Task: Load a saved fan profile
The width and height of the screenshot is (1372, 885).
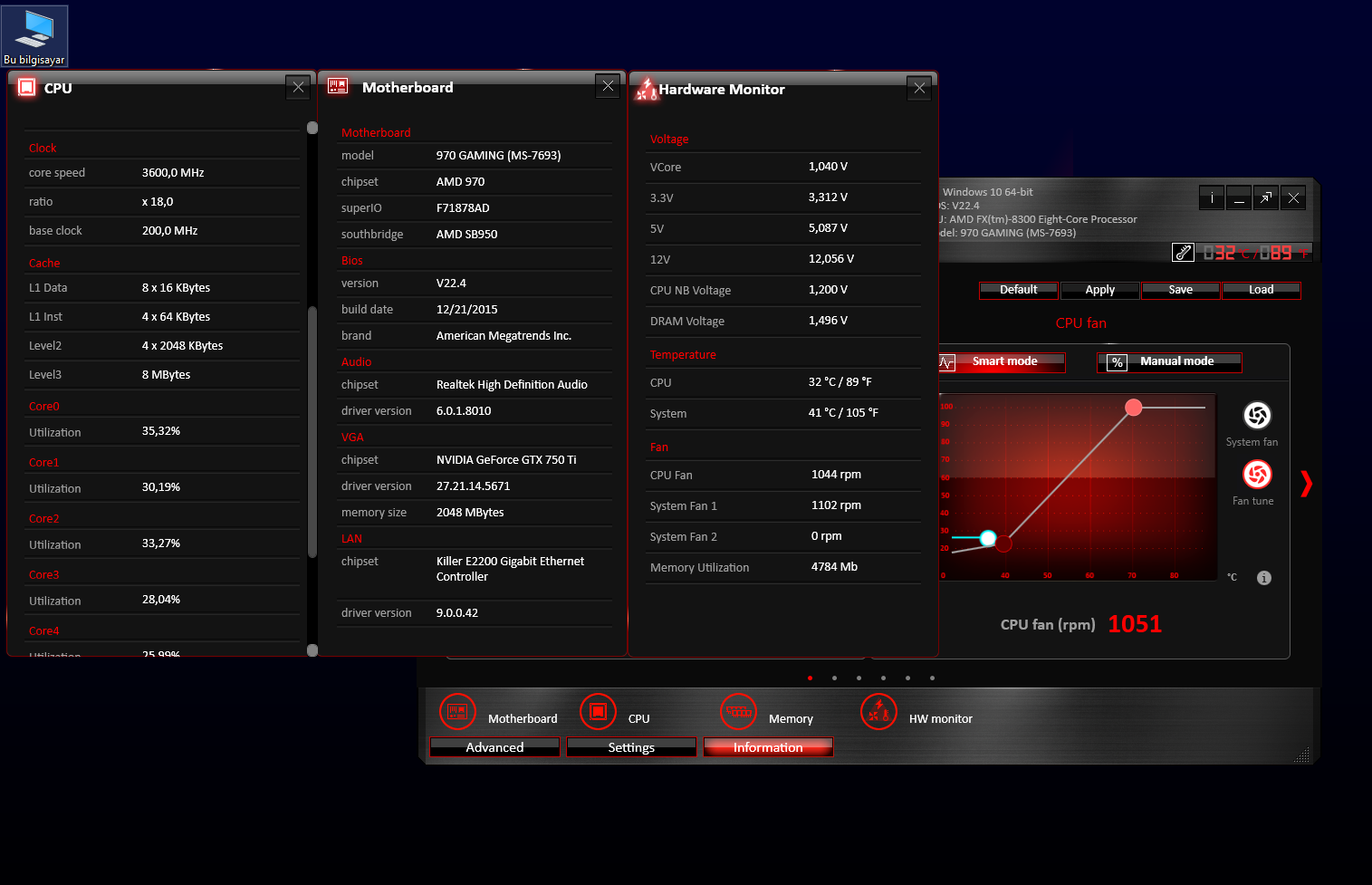Action: (x=1262, y=290)
